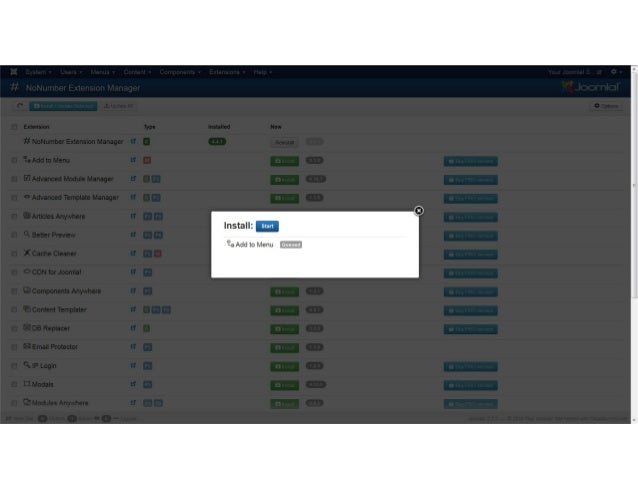
Task: Open the Content menu
Action: [137, 72]
